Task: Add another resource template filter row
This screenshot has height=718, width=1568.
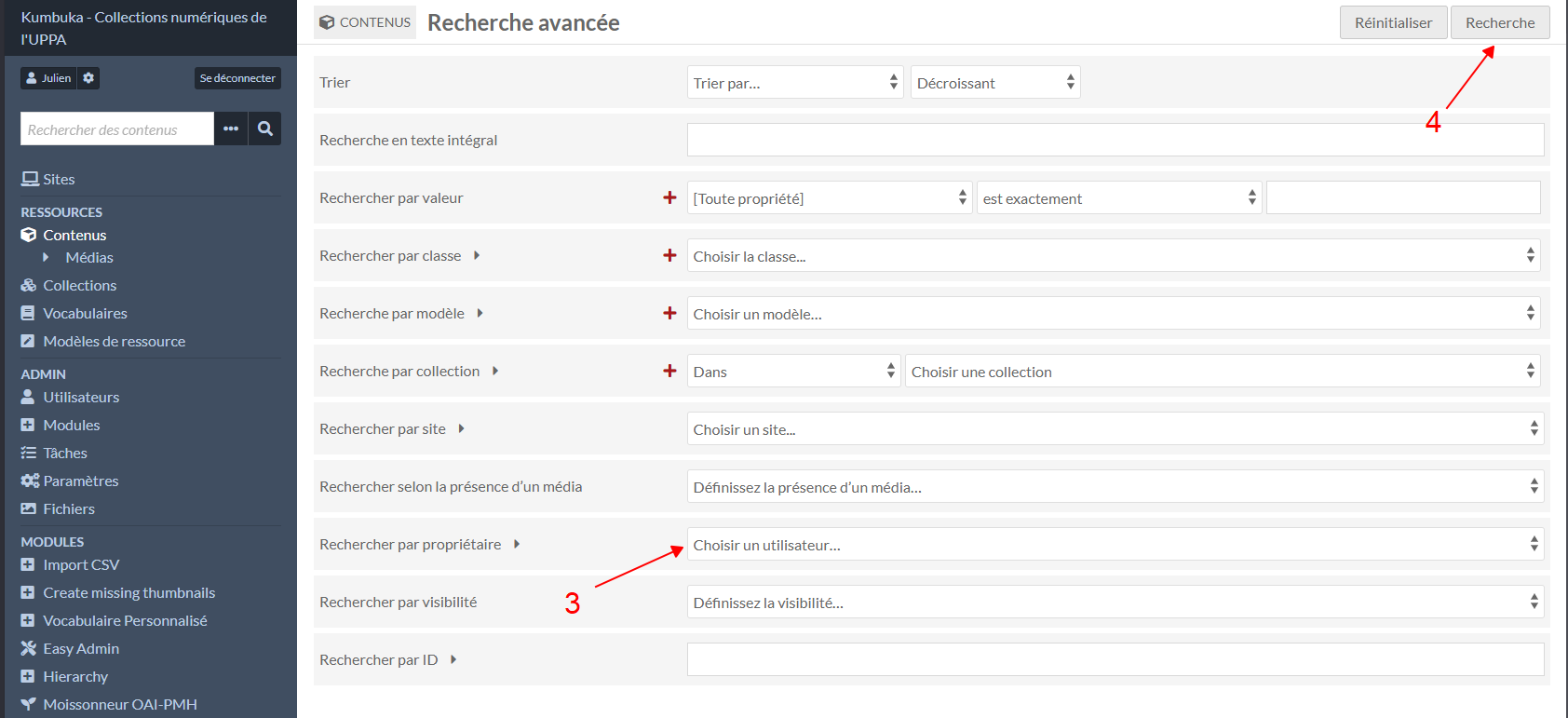Action: (x=669, y=313)
